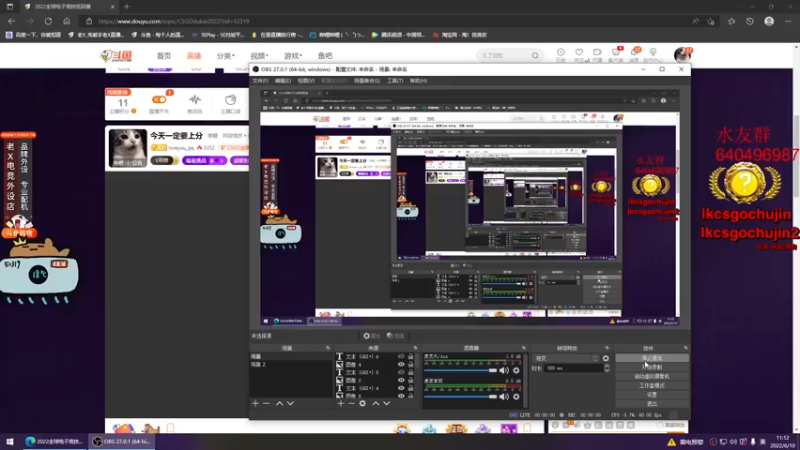Open the browser favorites star icon
The image size is (800, 450).
(x=731, y=21)
